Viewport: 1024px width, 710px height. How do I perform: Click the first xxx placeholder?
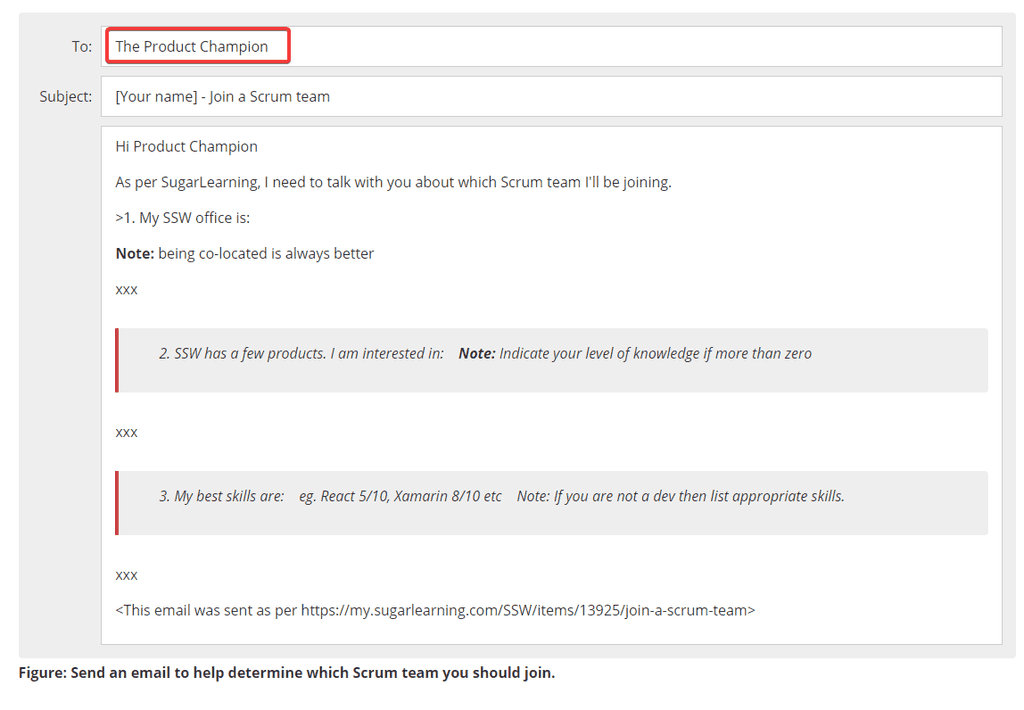pyautogui.click(x=126, y=289)
